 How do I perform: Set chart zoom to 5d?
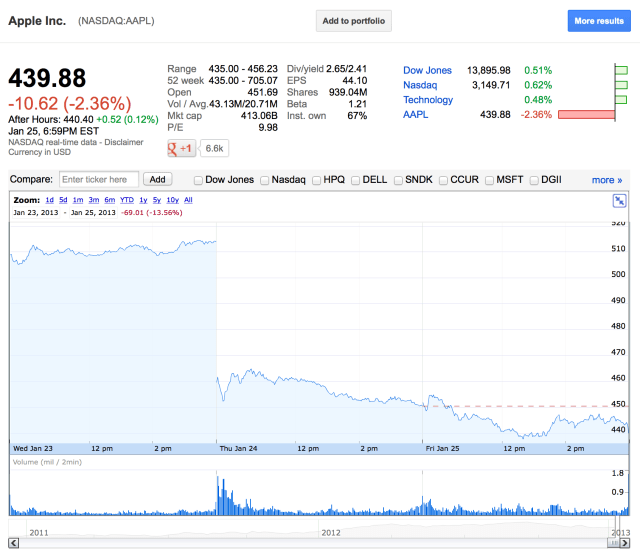[x=63, y=200]
